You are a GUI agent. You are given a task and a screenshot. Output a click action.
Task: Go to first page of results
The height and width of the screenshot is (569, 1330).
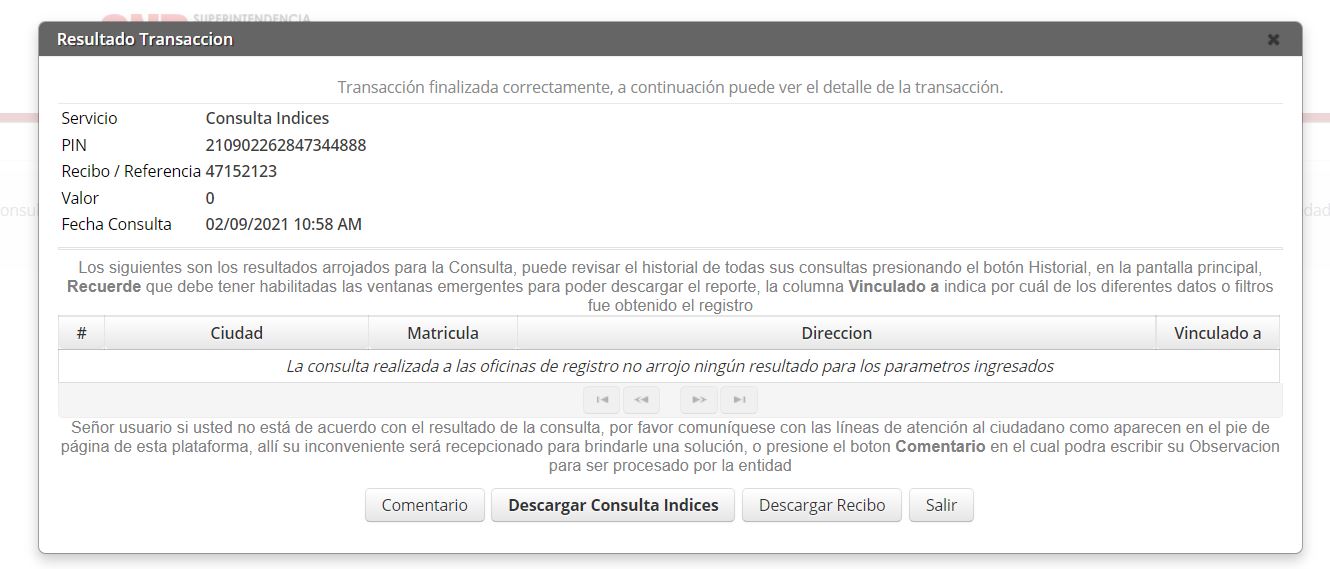point(601,400)
